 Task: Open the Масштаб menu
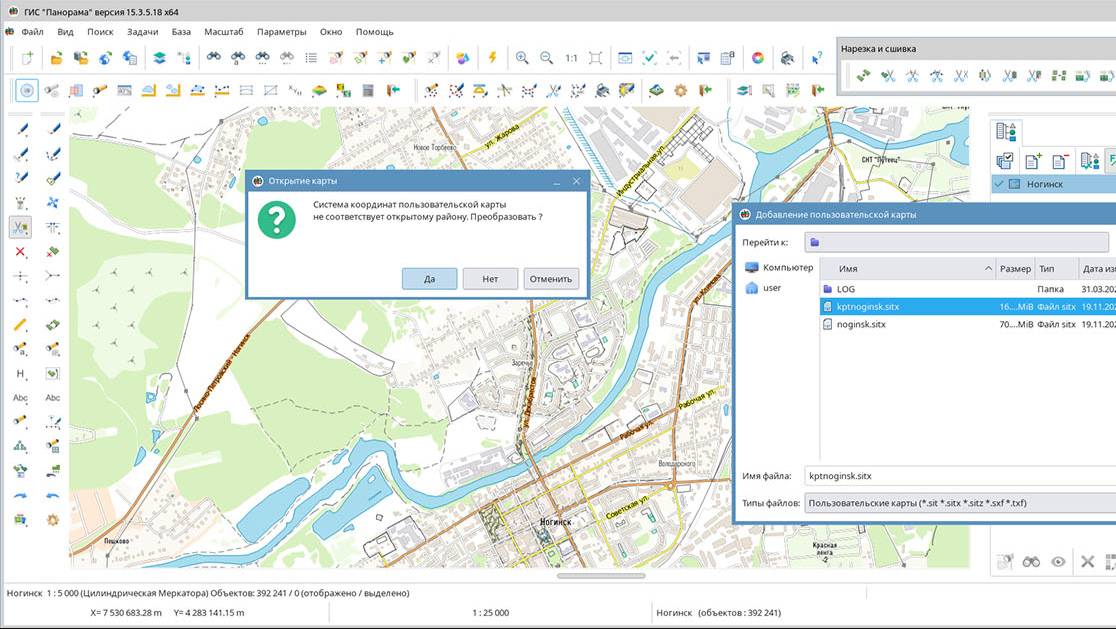tap(224, 32)
